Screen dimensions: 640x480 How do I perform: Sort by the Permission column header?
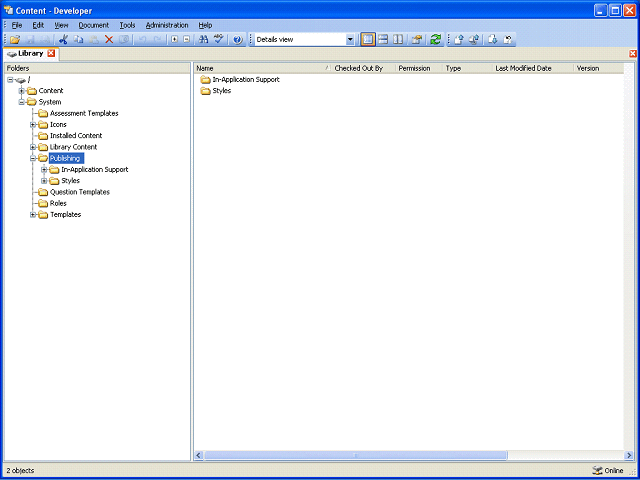[419, 68]
